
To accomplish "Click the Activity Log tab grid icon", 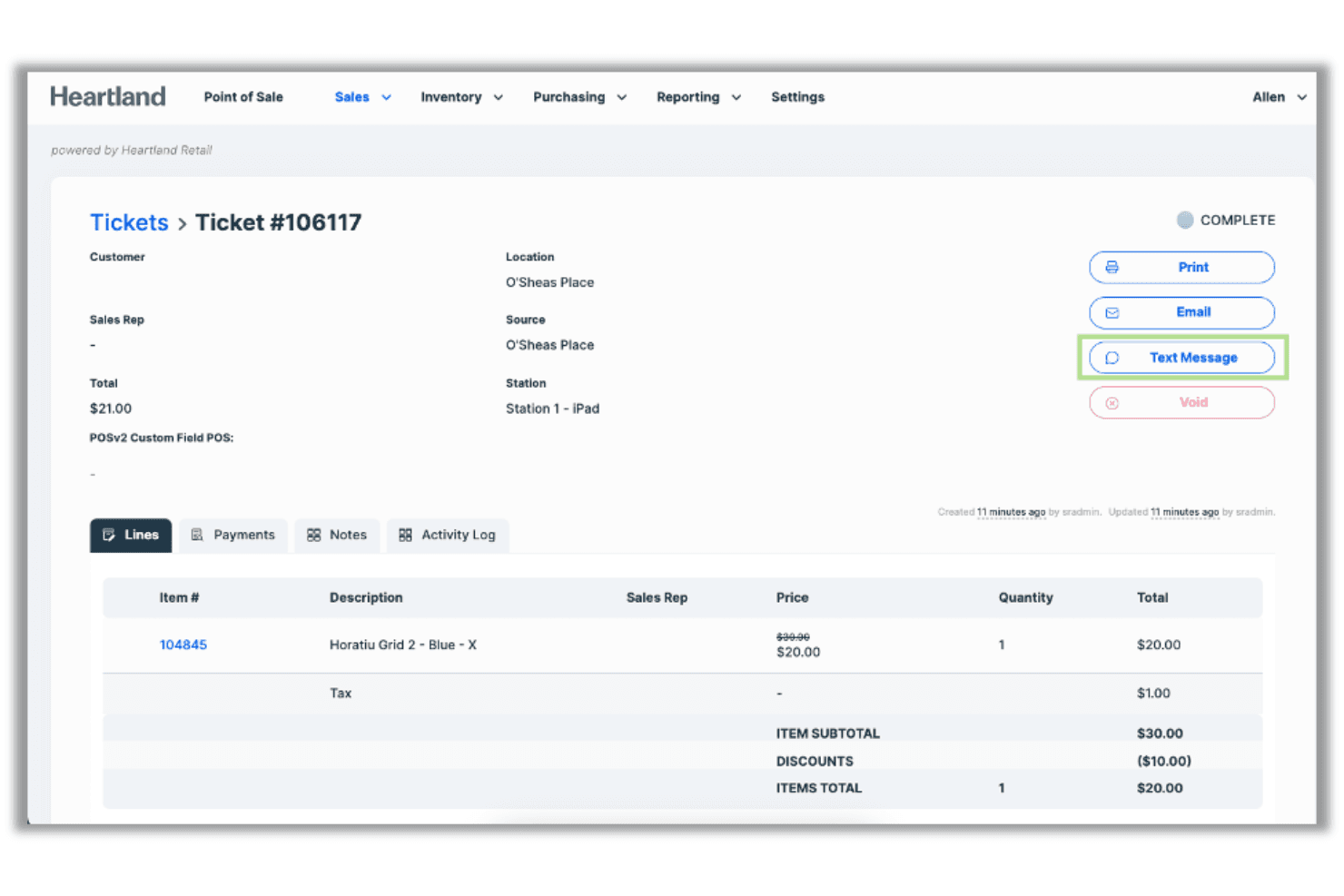I will (x=405, y=536).
